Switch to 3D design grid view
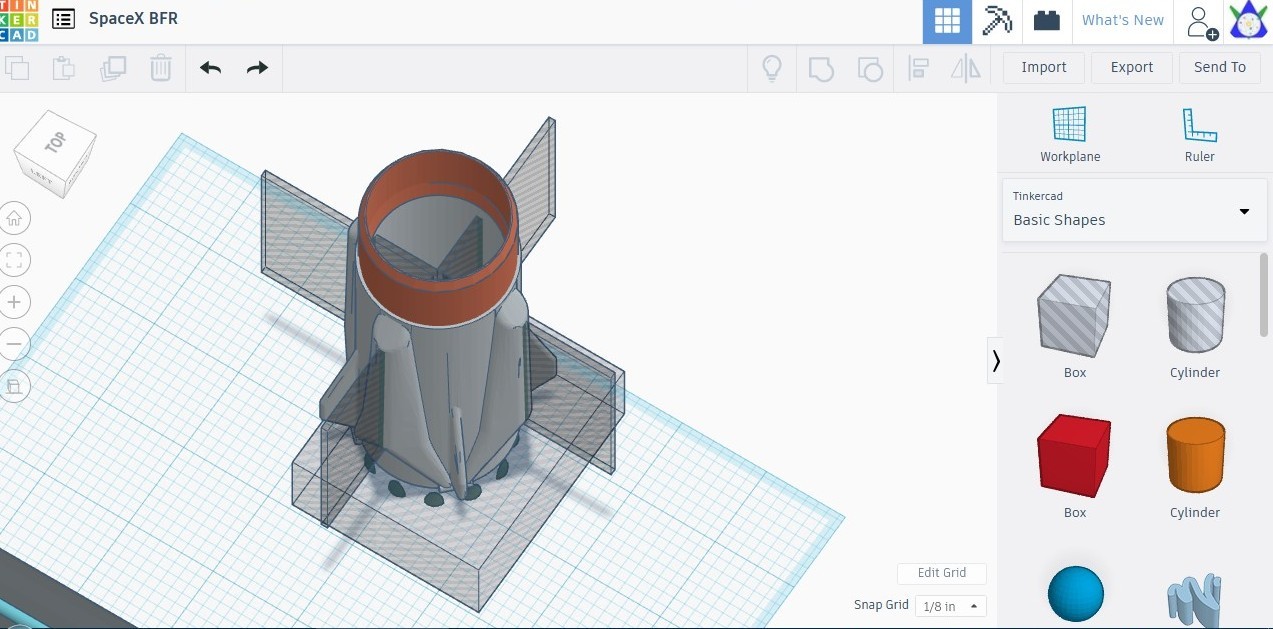Viewport: 1273px width, 629px height. 947,21
